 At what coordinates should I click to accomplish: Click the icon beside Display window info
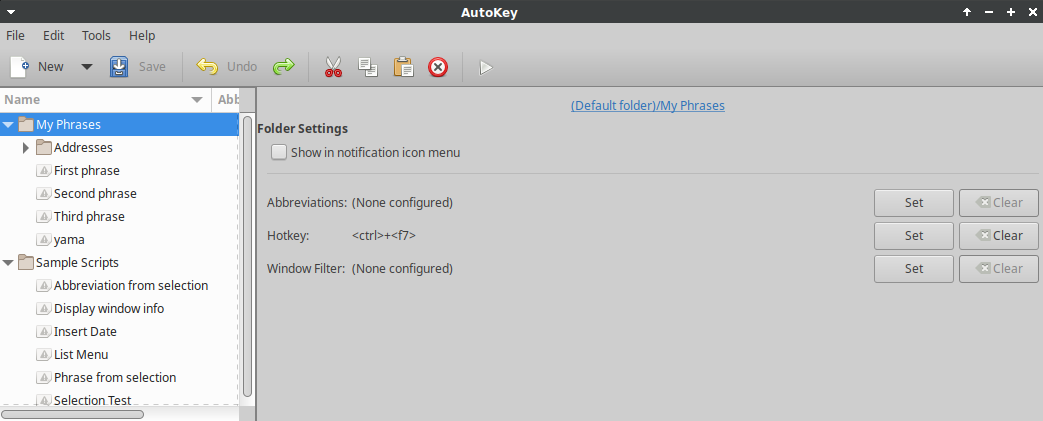point(44,309)
